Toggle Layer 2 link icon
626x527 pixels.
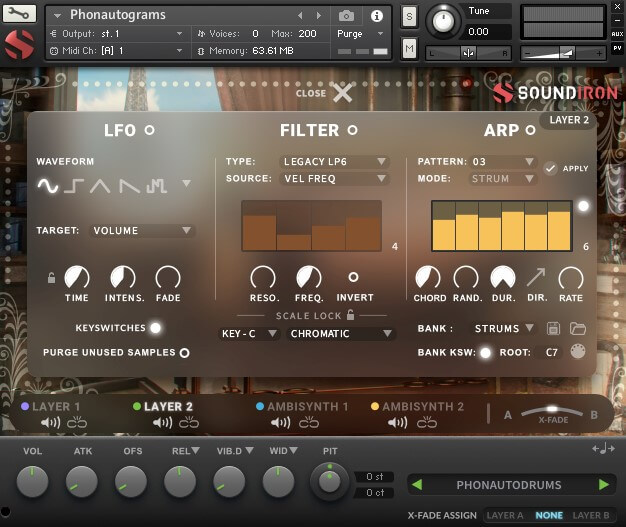189,422
